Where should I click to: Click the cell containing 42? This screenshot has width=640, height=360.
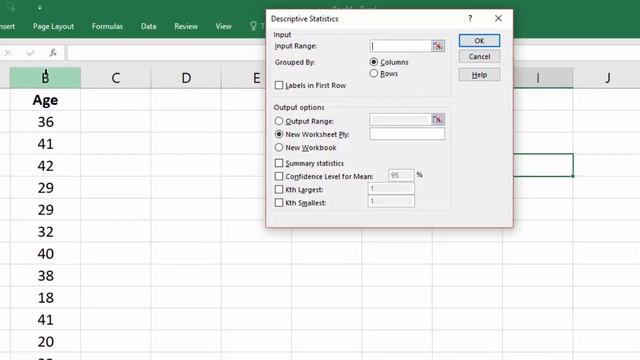coord(45,166)
